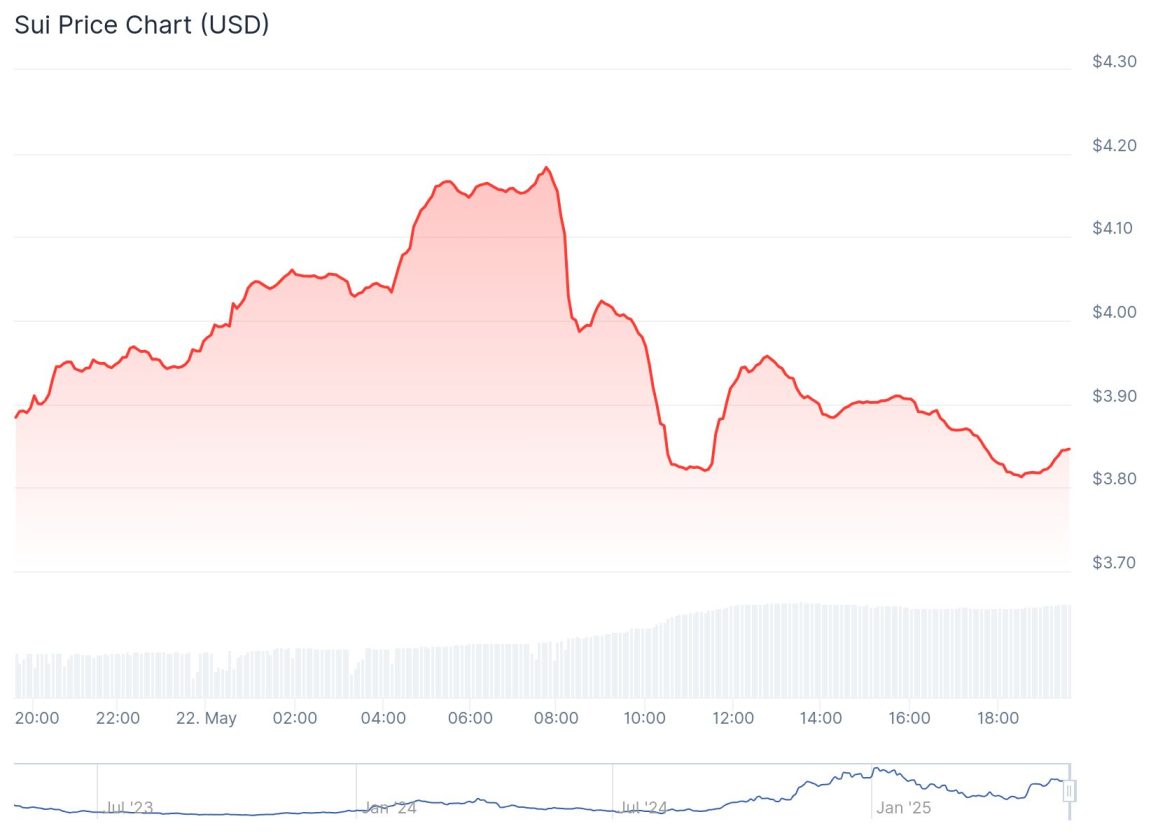Click the price line's final point at right end
The height and width of the screenshot is (840, 1151).
(x=1069, y=449)
